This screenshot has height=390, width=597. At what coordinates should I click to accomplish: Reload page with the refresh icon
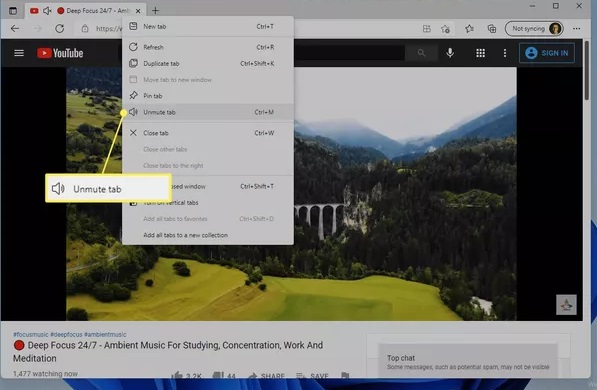point(59,29)
